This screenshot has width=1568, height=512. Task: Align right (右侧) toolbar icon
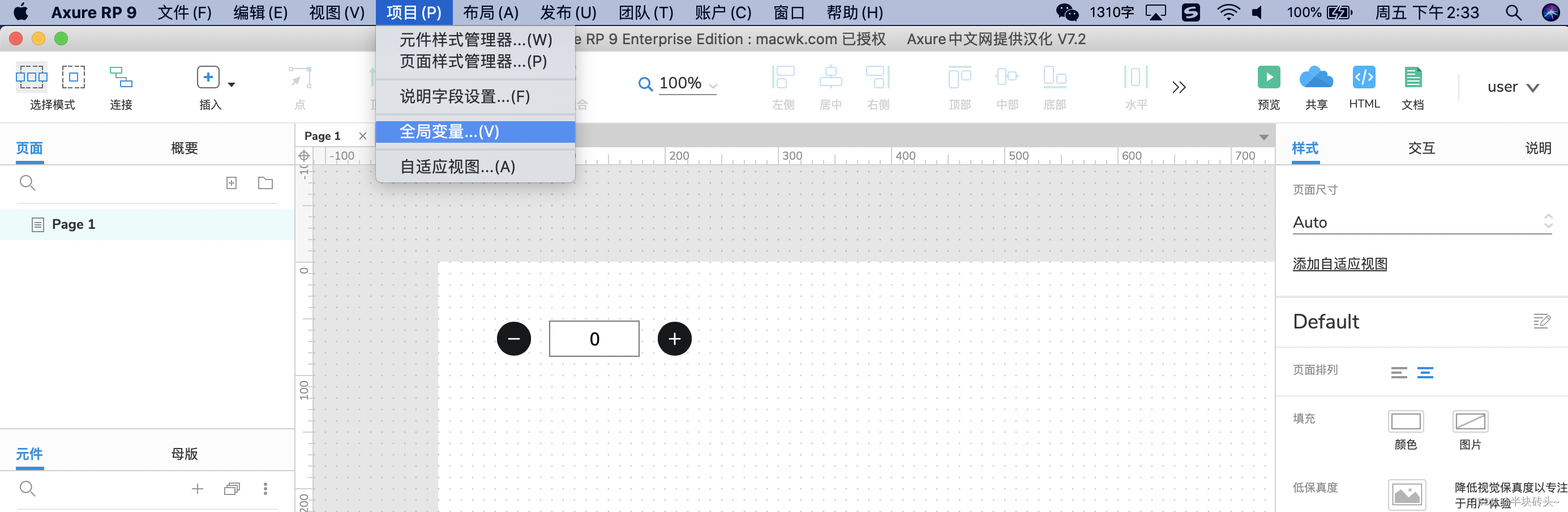click(879, 78)
